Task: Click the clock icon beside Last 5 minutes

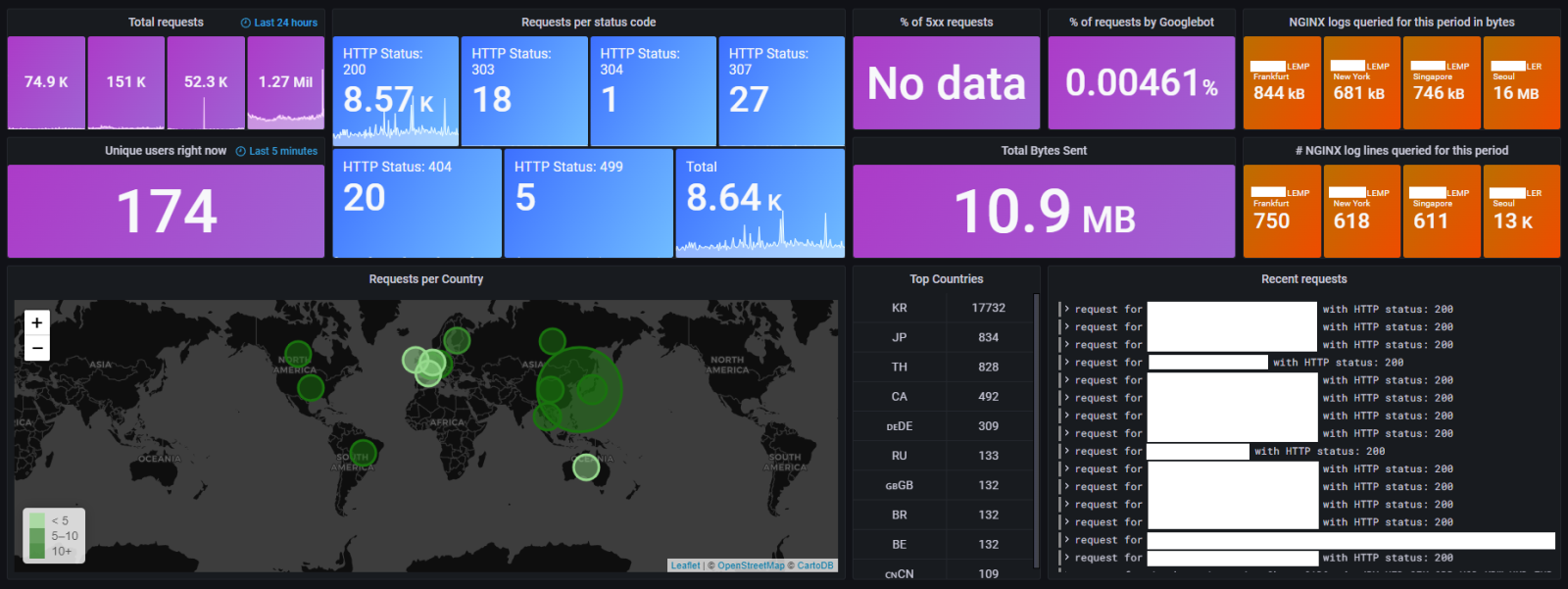Action: pyautogui.click(x=240, y=151)
